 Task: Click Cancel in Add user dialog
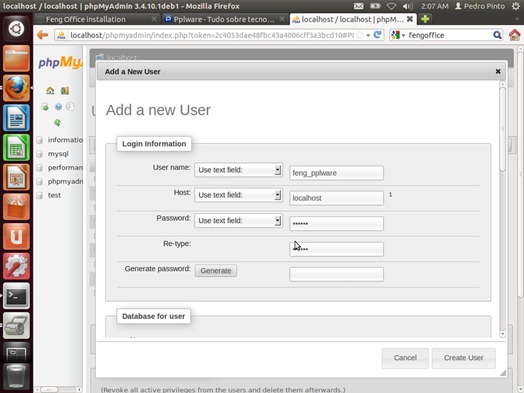coord(405,358)
